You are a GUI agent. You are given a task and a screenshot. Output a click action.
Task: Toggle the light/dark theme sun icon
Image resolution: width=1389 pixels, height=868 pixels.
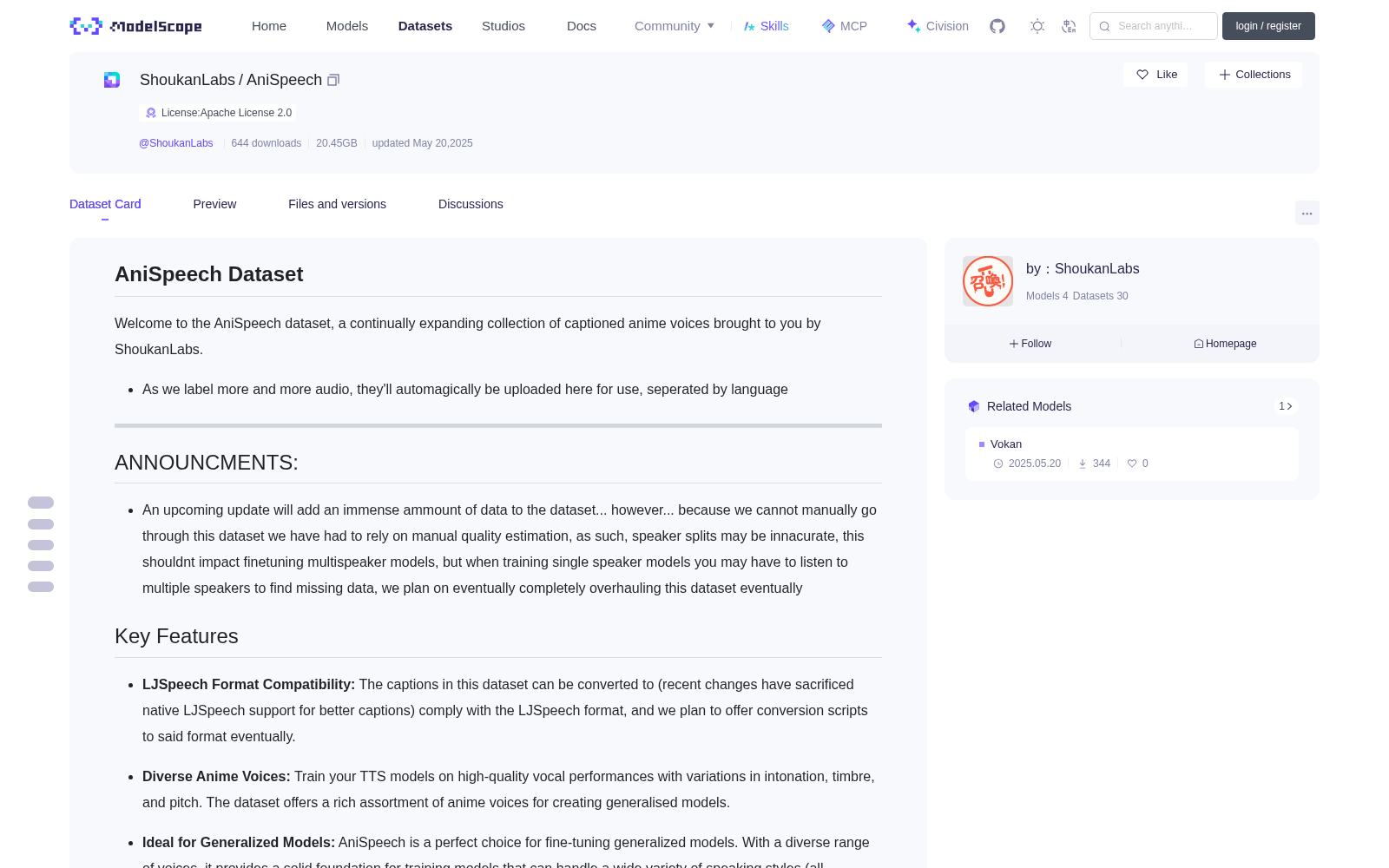tap(1037, 26)
